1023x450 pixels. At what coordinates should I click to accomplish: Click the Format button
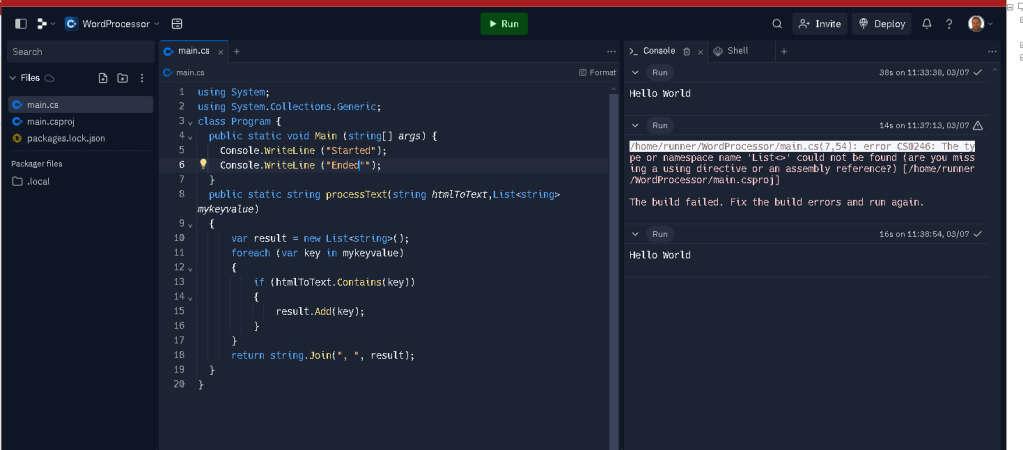pos(598,72)
